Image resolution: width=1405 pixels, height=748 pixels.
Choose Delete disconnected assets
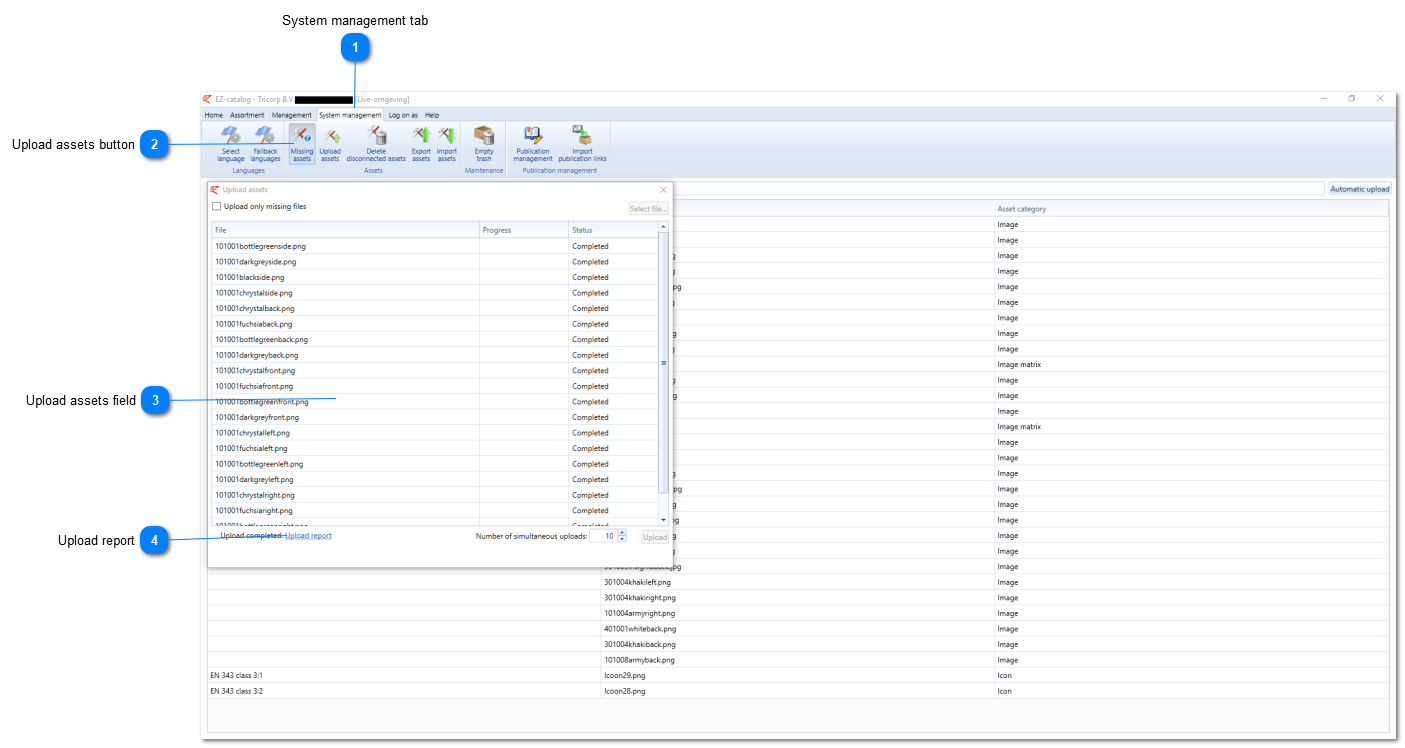pyautogui.click(x=376, y=144)
